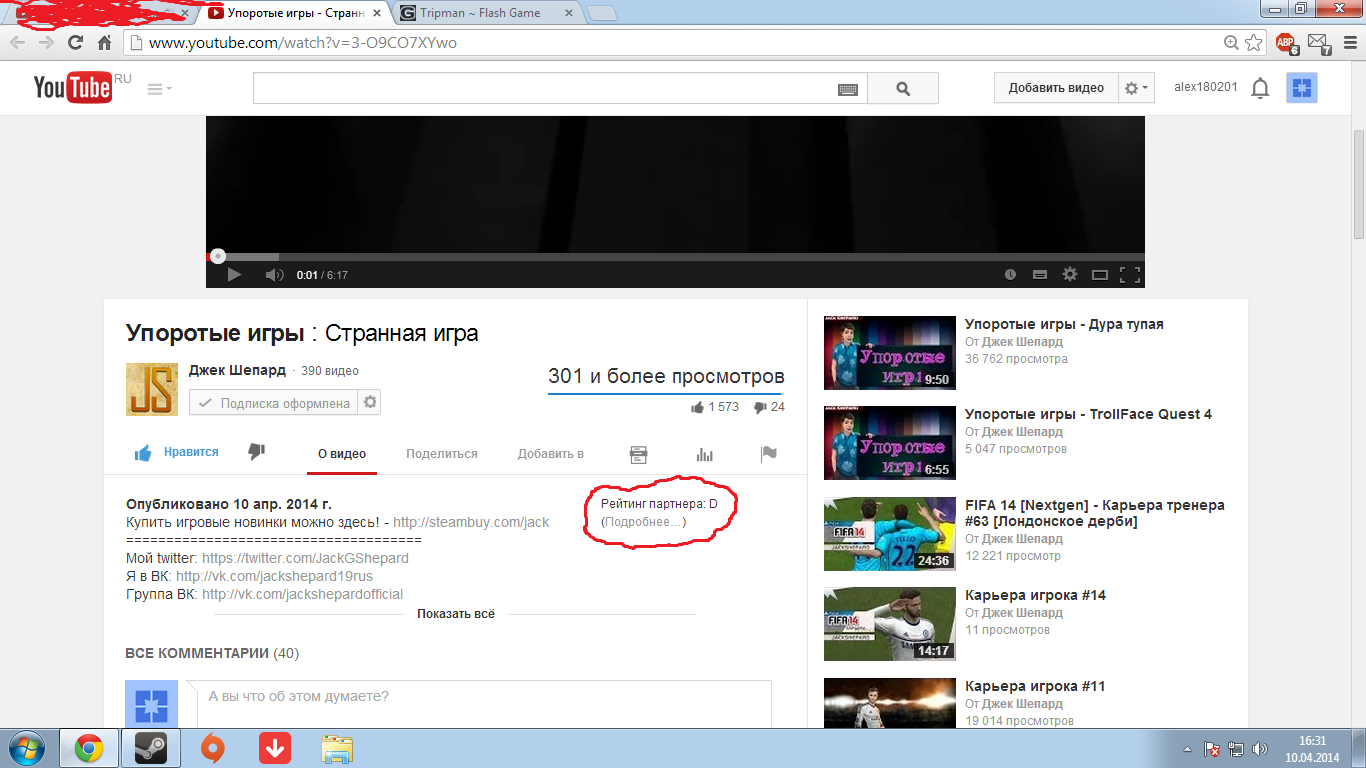1366x768 pixels.
Task: Open the Adblock Plus extension icon
Action: [1286, 43]
